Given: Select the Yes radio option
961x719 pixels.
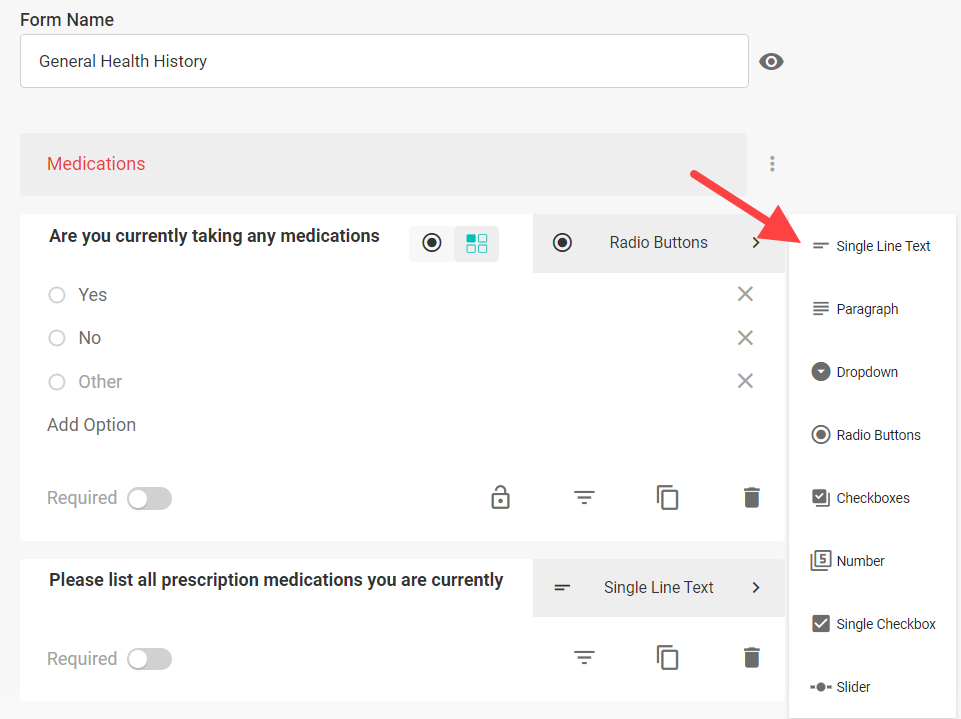Looking at the screenshot, I should tap(57, 295).
